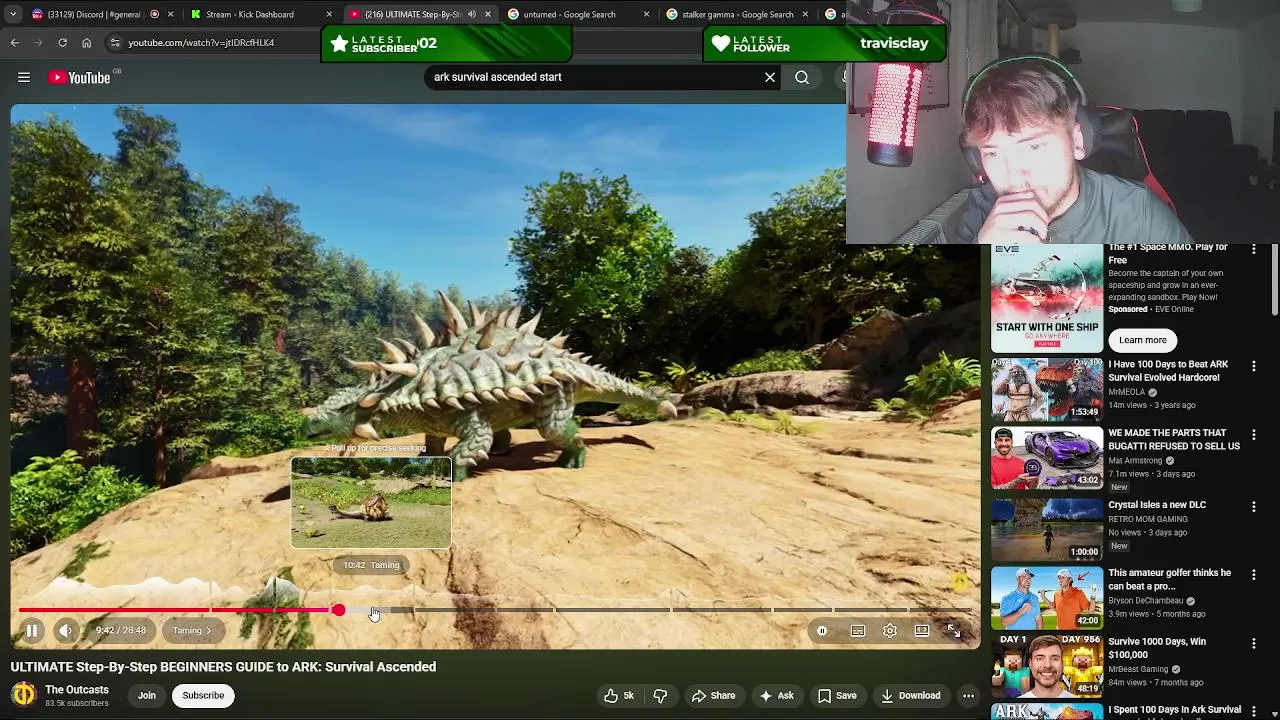Close the unturned Google Search tab
Screen dimensions: 1280x720
click(x=646, y=14)
